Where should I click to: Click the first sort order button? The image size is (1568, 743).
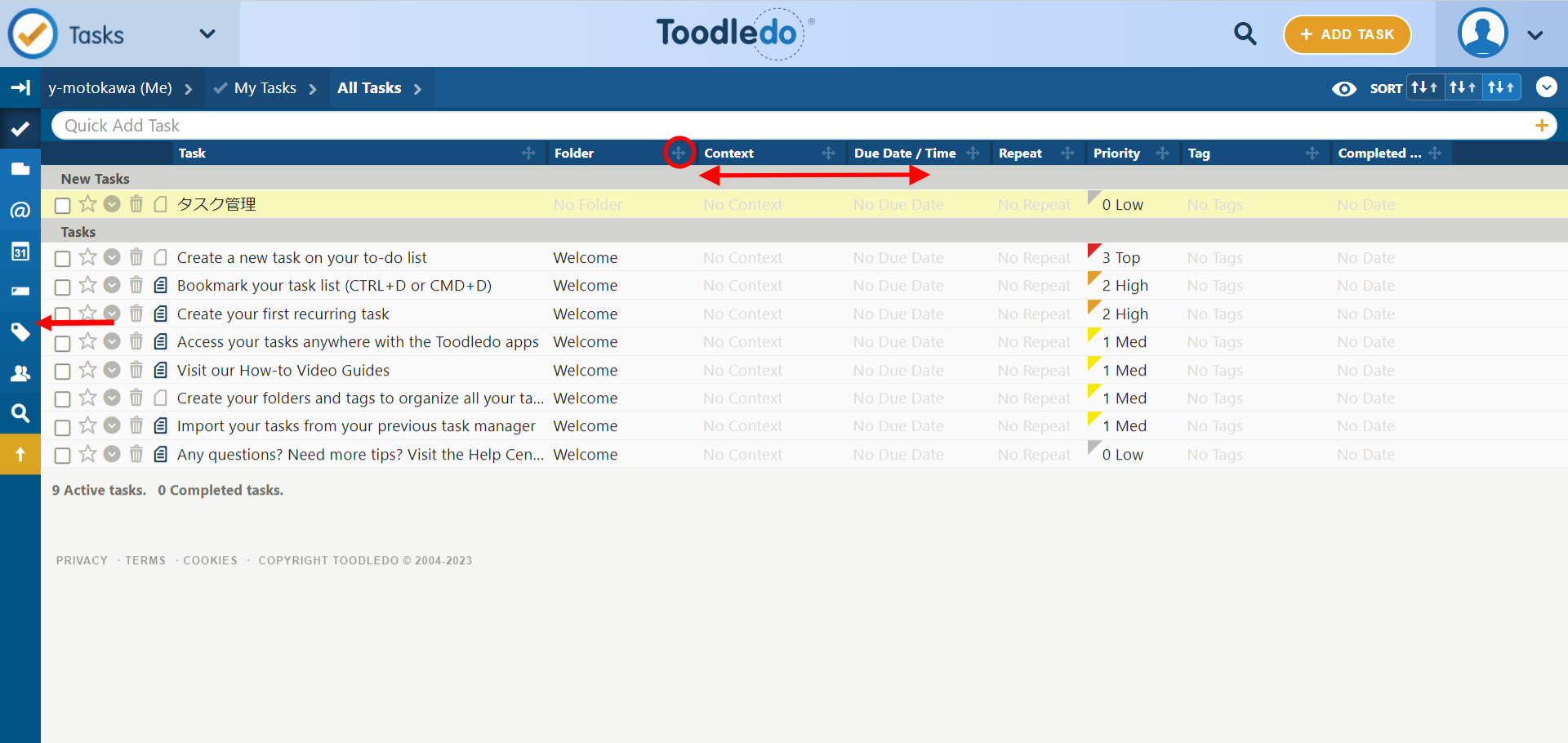1424,87
